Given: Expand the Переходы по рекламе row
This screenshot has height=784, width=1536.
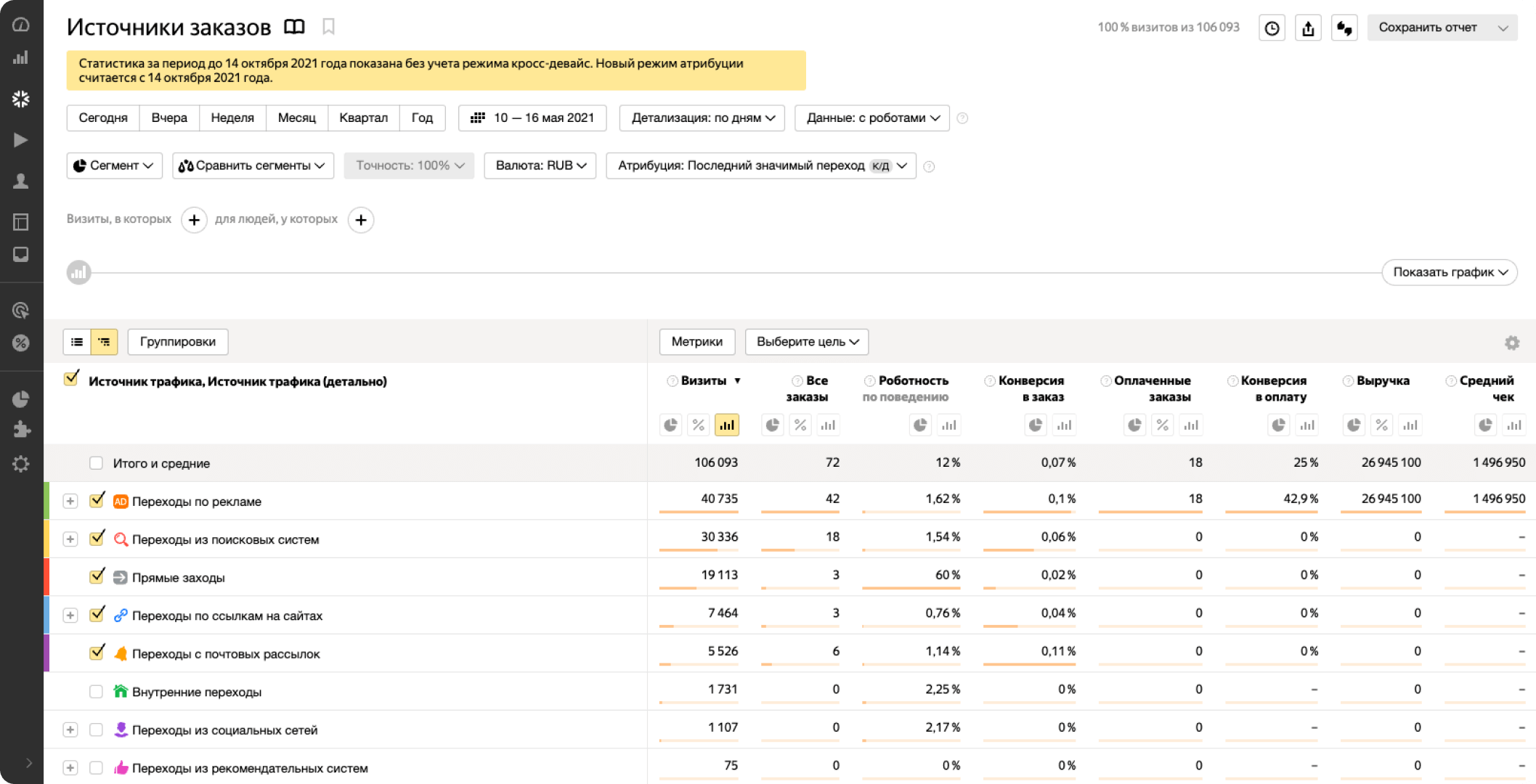Looking at the screenshot, I should tap(70, 502).
